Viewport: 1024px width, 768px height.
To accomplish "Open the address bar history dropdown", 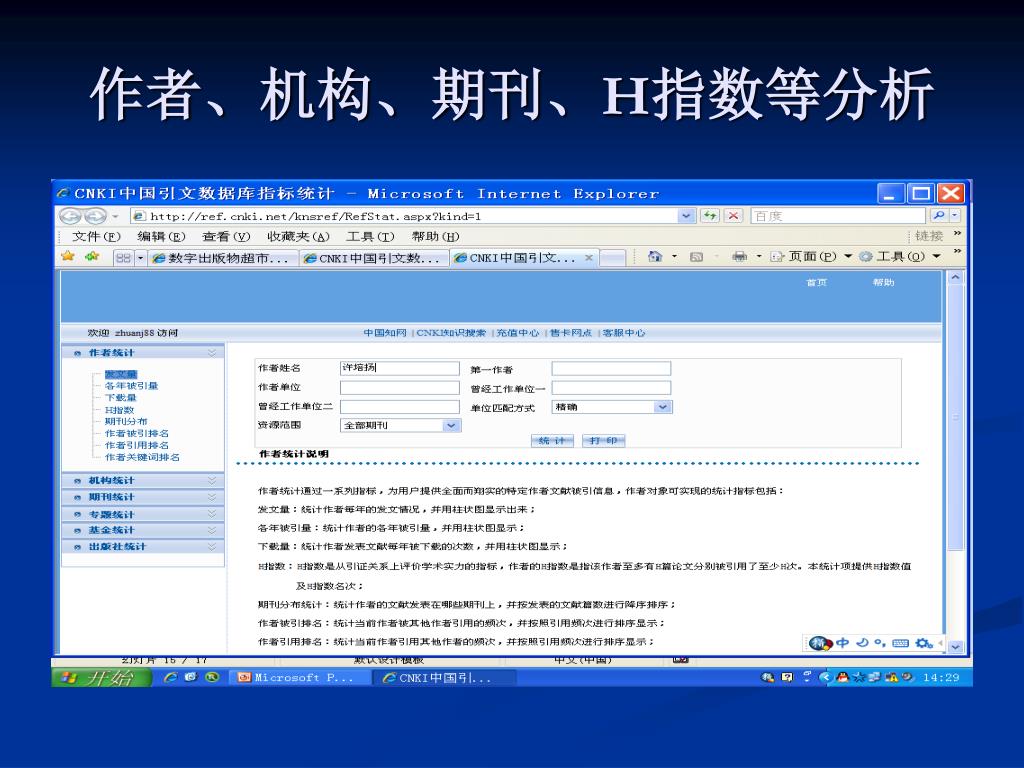I will pyautogui.click(x=686, y=216).
